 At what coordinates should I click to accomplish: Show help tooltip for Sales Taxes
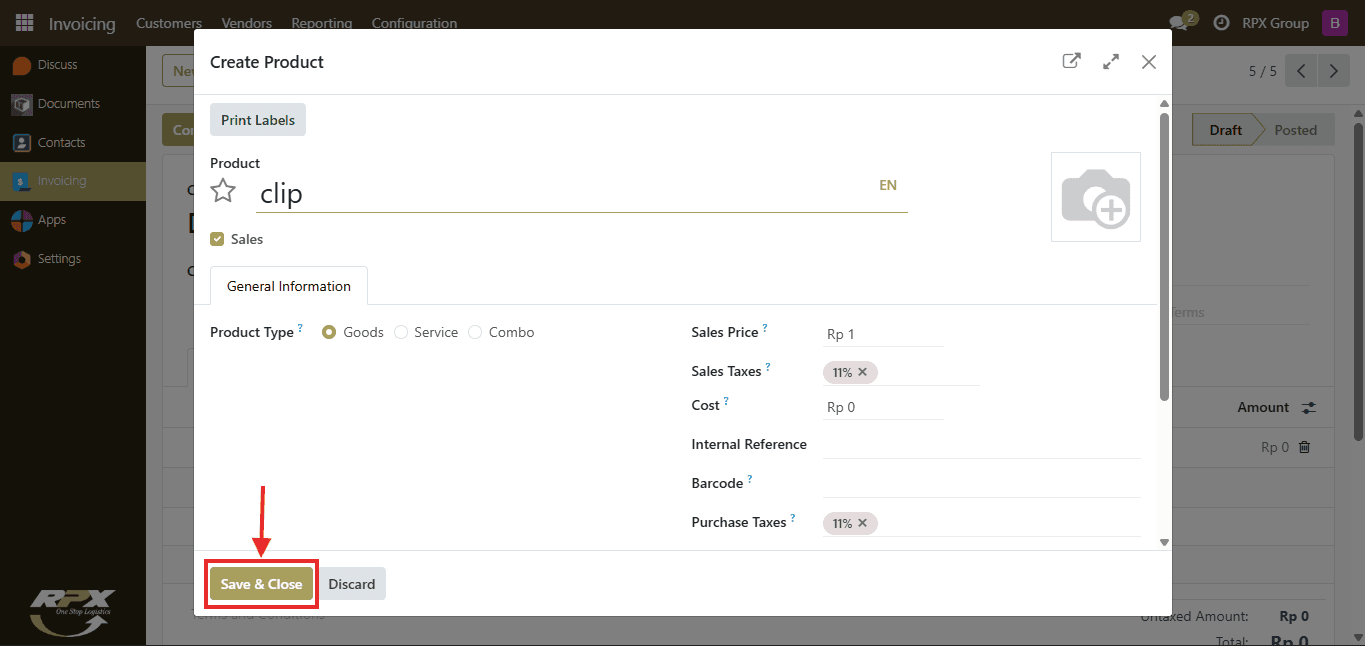(768, 367)
